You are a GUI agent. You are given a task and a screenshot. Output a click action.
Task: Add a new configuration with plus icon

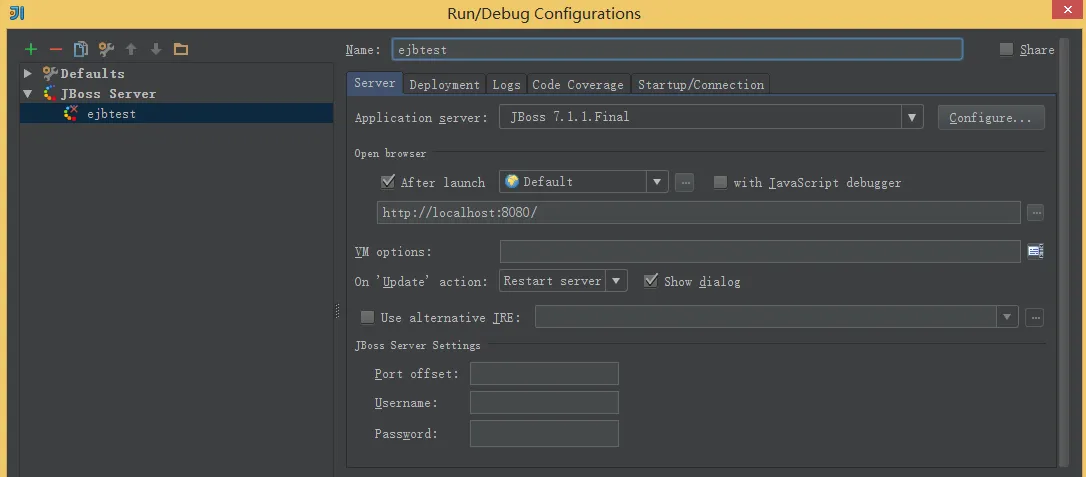pyautogui.click(x=30, y=49)
